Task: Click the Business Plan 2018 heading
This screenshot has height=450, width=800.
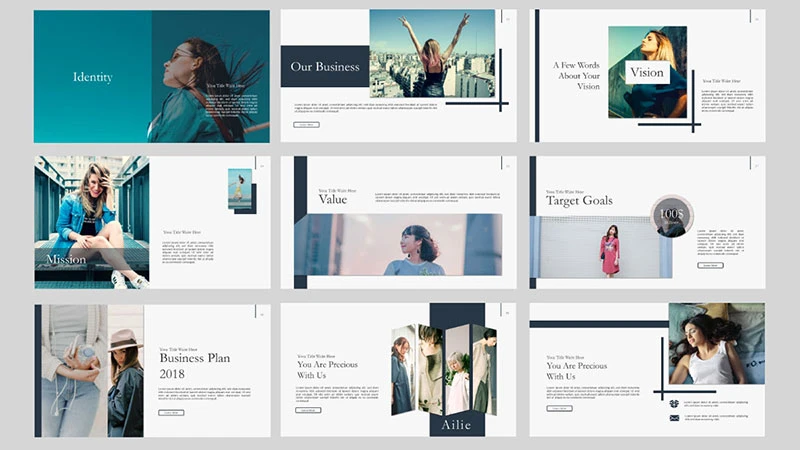Action: click(x=194, y=366)
